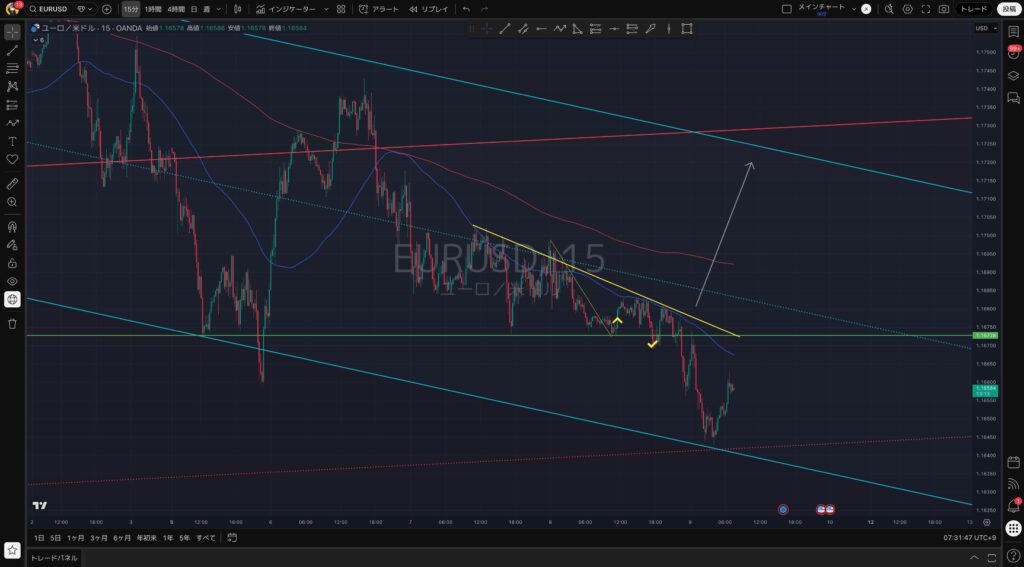Switch to the 1時間 timeframe
The width and height of the screenshot is (1024, 567).
pyautogui.click(x=153, y=9)
